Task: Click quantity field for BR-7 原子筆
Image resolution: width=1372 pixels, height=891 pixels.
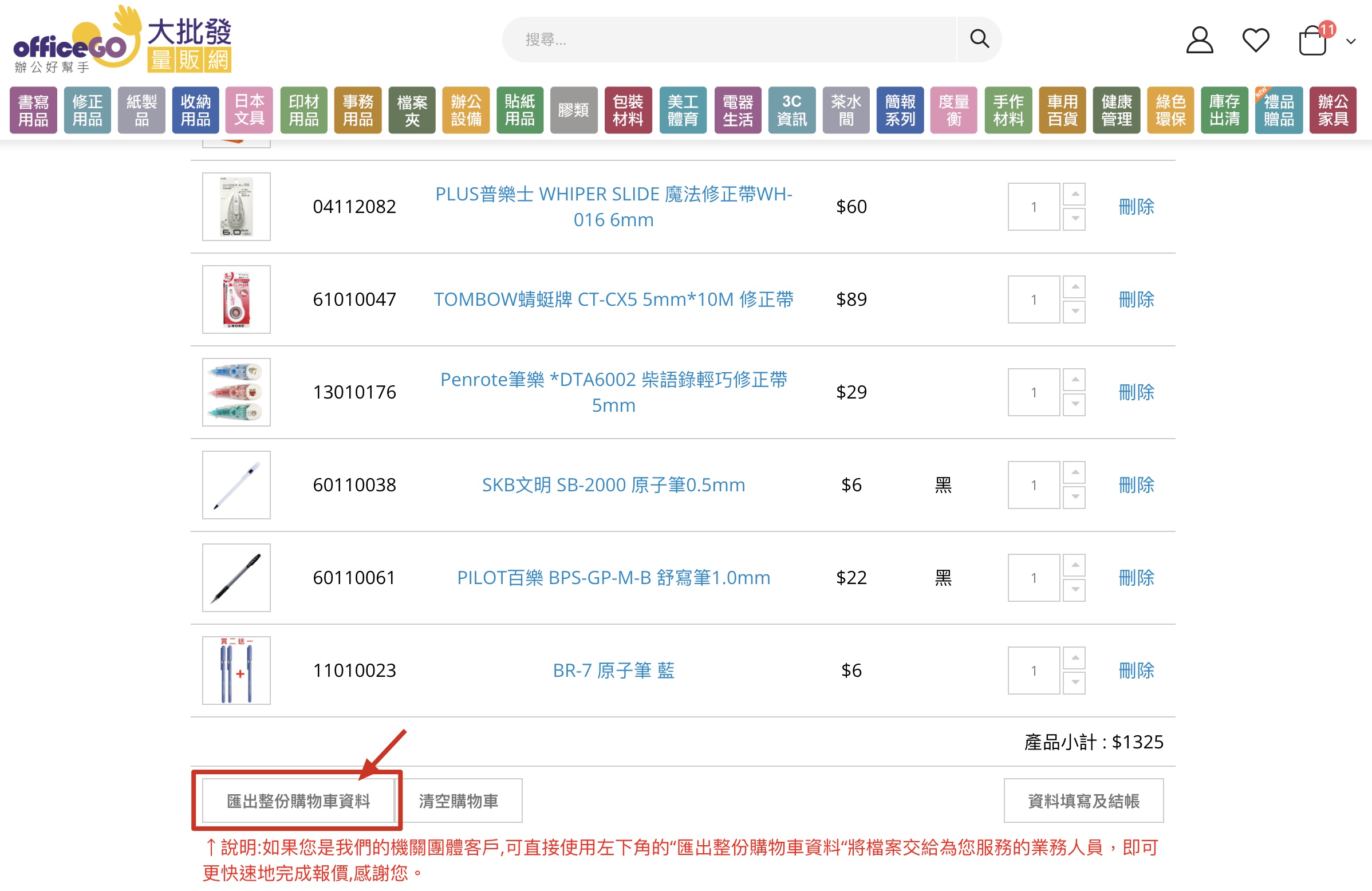Action: (1034, 671)
